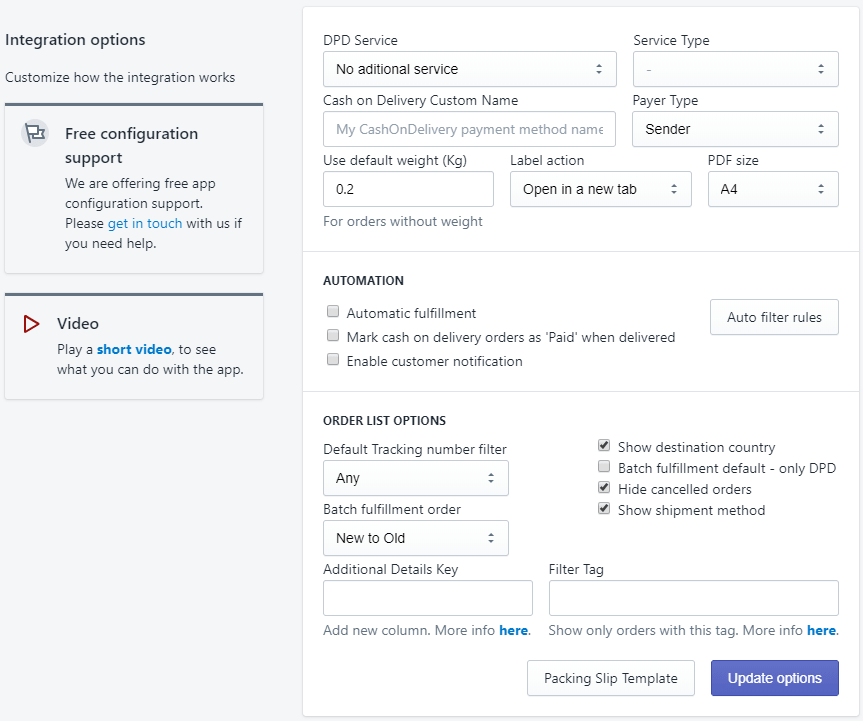The height and width of the screenshot is (721, 863).
Task: Open the Payer Type dropdown set to Sender
Action: coord(735,129)
